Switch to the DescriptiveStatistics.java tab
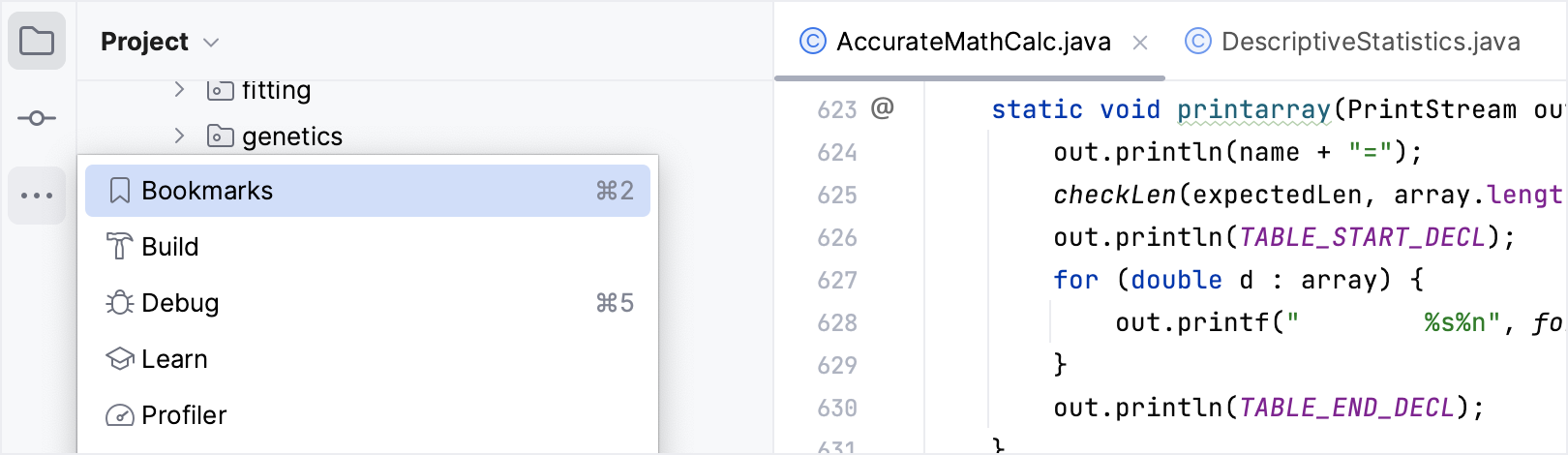 coord(1353,42)
